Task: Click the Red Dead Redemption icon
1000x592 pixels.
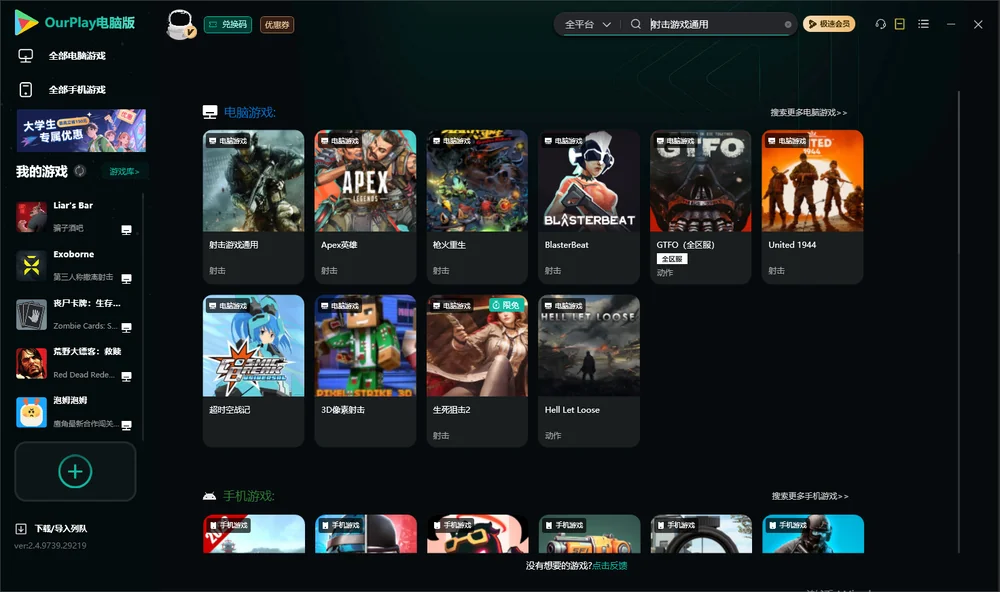Action: click(x=31, y=364)
